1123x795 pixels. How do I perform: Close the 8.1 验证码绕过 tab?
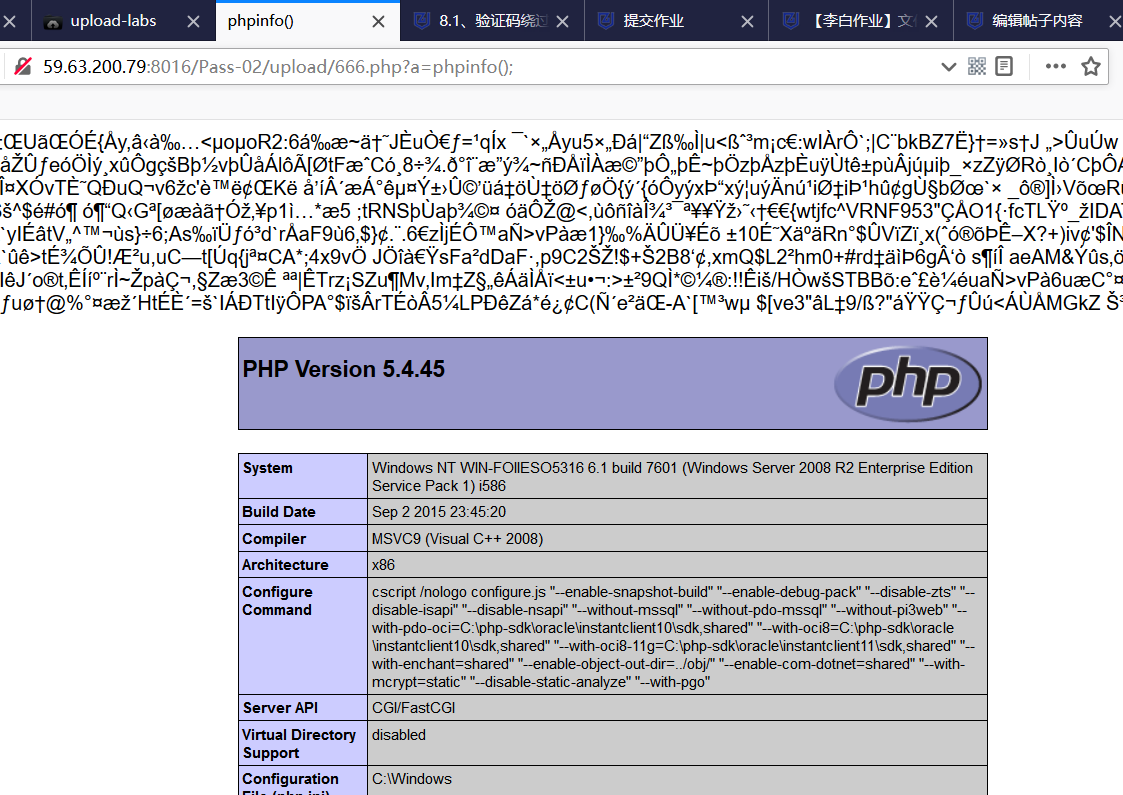563,21
